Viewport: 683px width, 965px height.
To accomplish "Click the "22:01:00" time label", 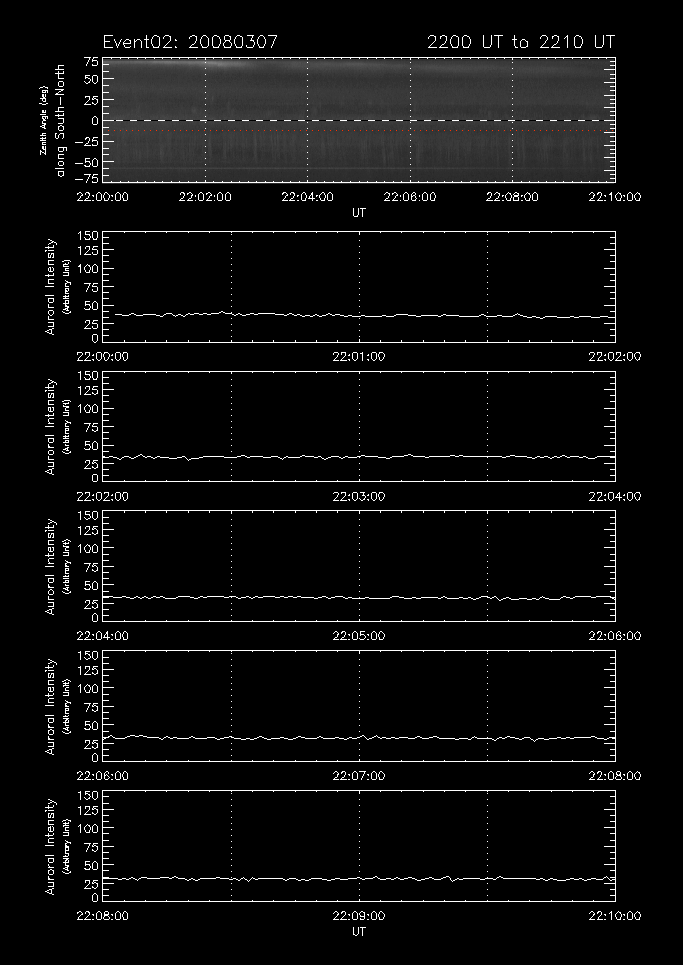I will [x=359, y=356].
